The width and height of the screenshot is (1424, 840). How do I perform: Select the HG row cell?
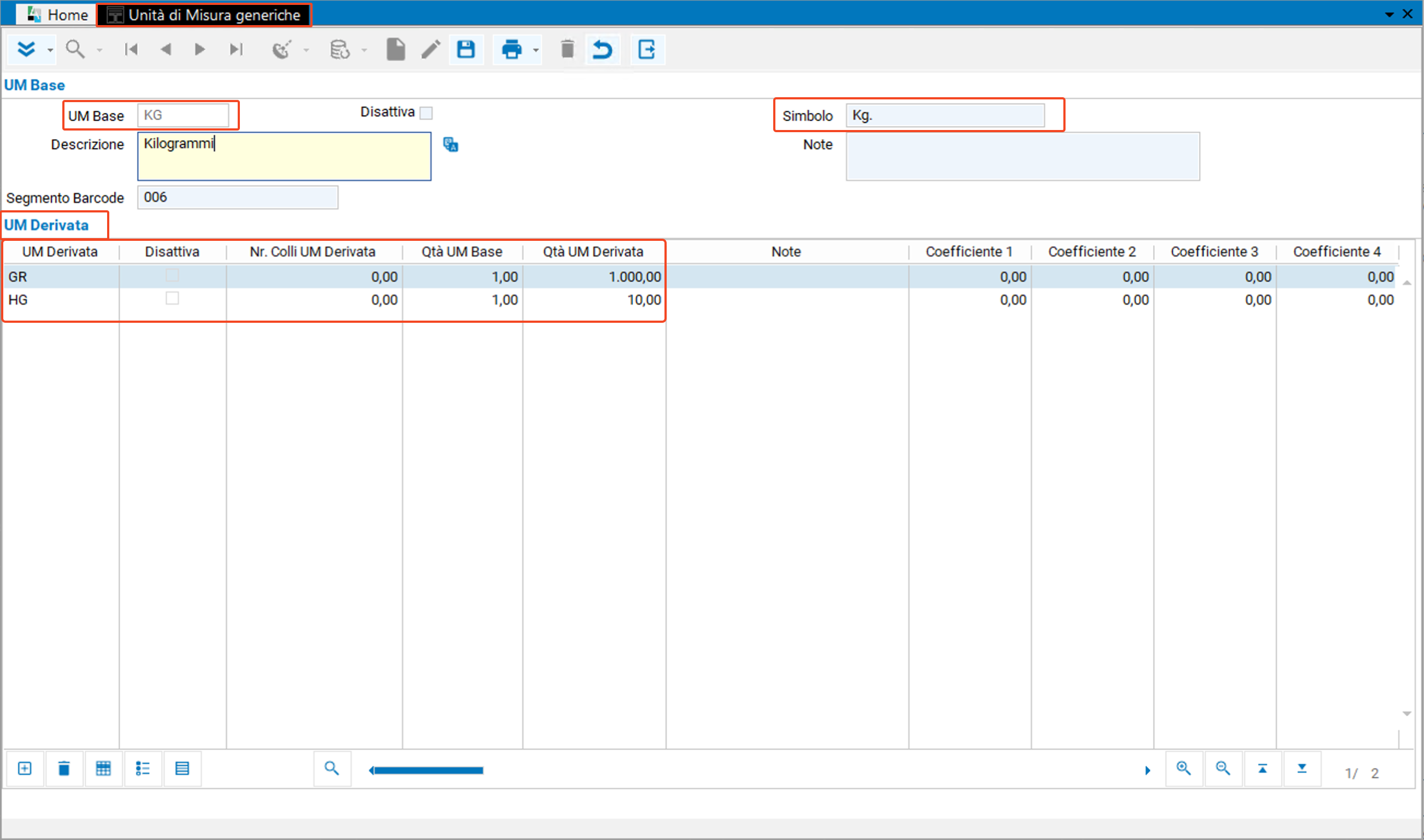coord(61,299)
